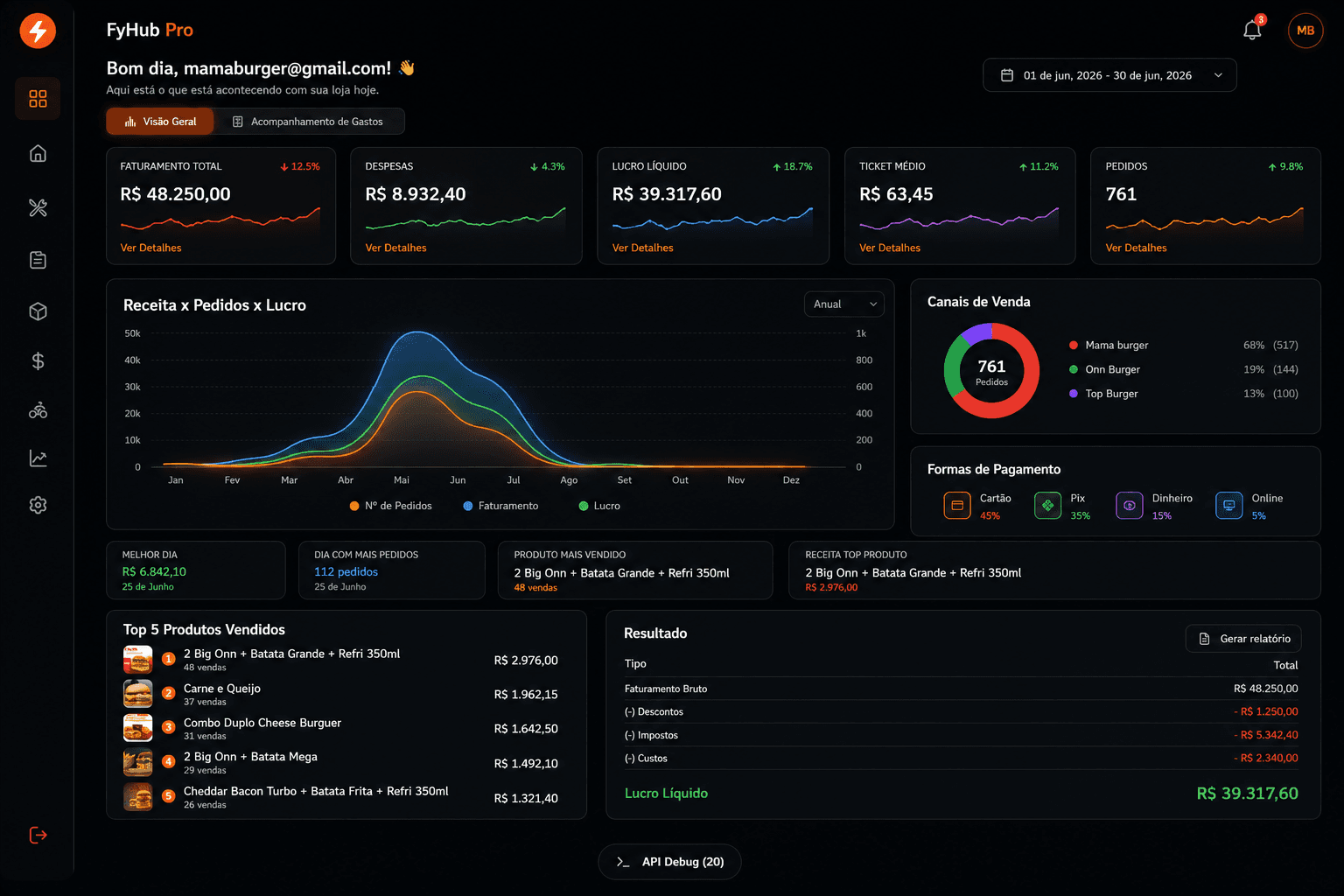Click Carne e Queijo product thumbnail
Image resolution: width=1344 pixels, height=896 pixels.
[138, 694]
